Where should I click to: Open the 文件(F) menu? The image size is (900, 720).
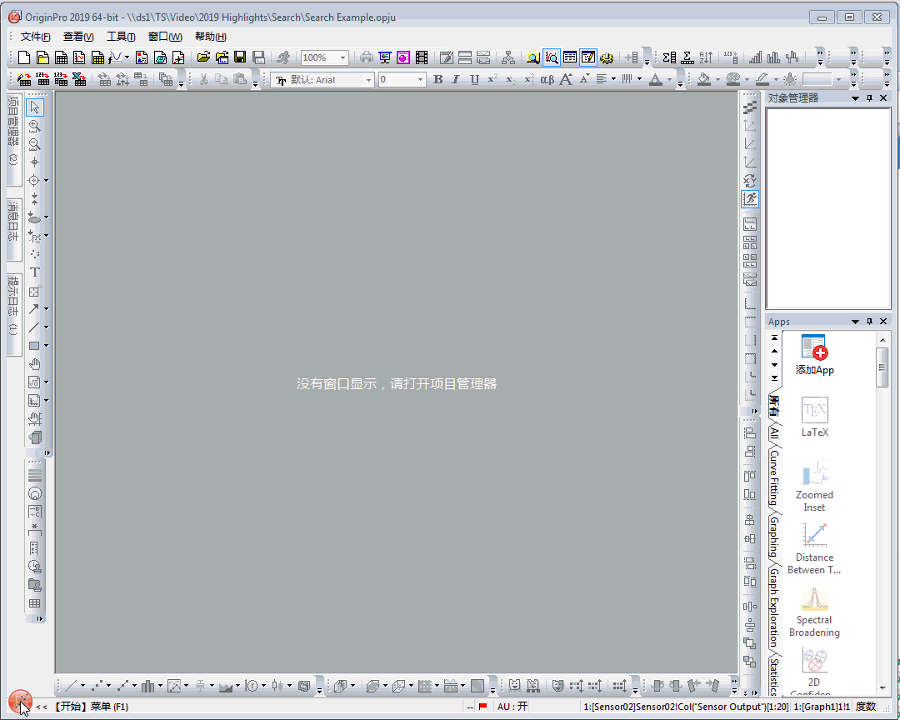tap(35, 37)
